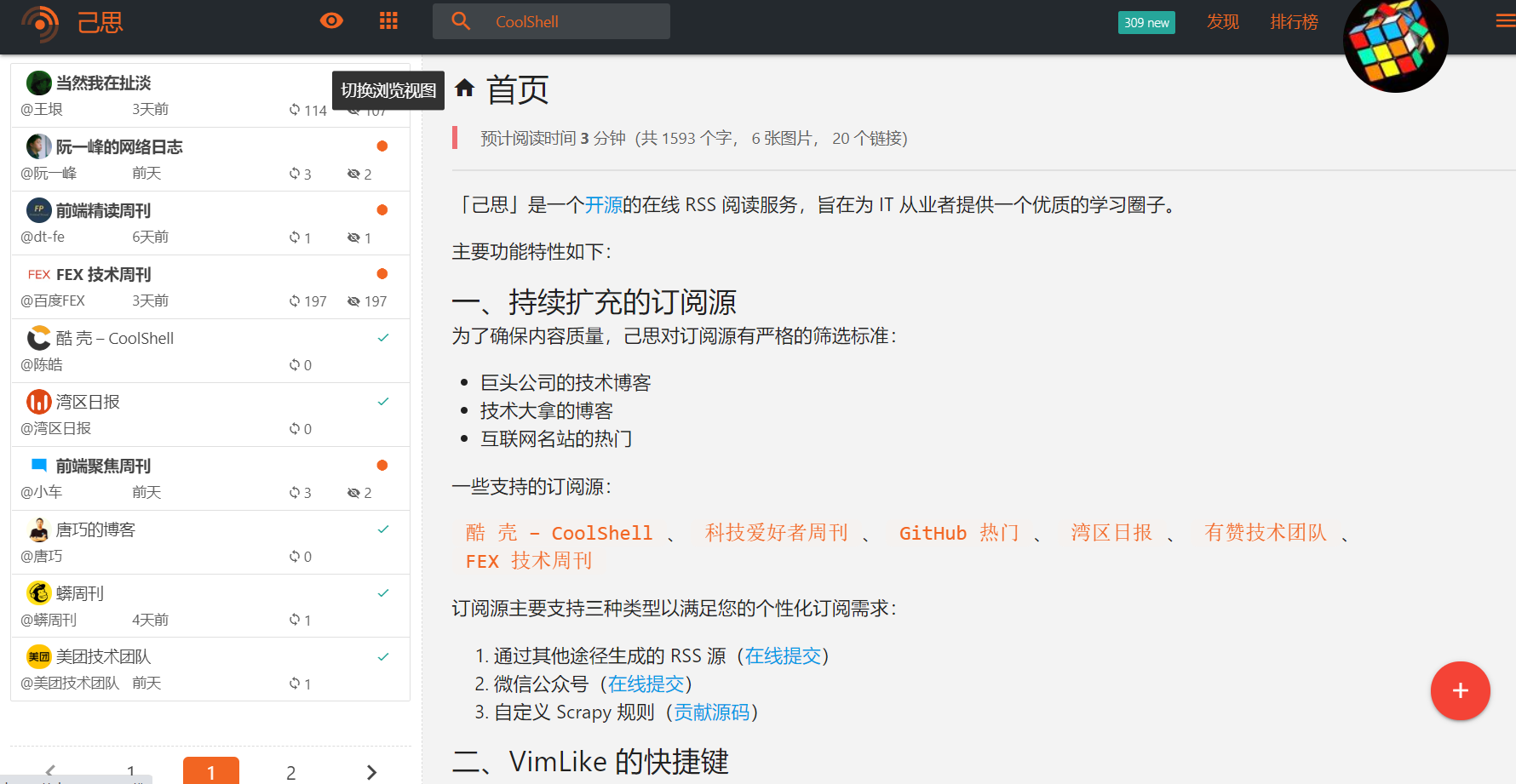Open the 排行榜 menu item
Screen dimensions: 1516x784
click(1294, 21)
